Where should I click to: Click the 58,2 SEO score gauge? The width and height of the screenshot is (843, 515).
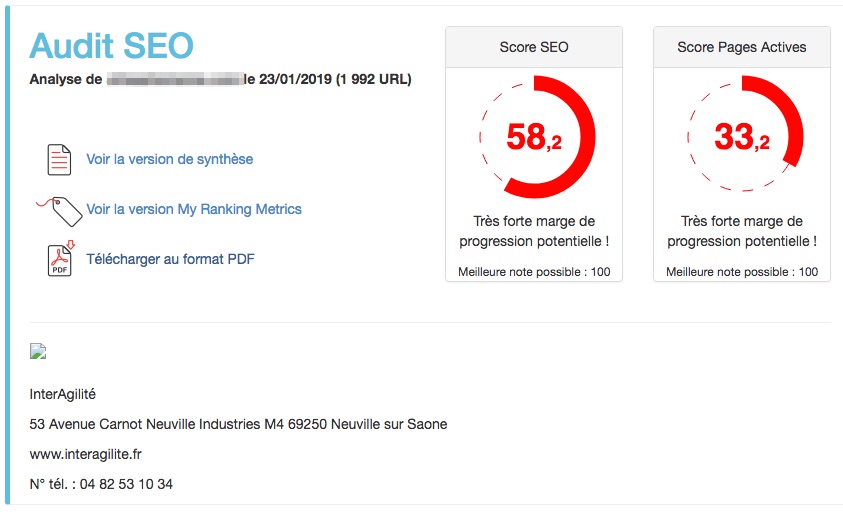click(x=535, y=137)
